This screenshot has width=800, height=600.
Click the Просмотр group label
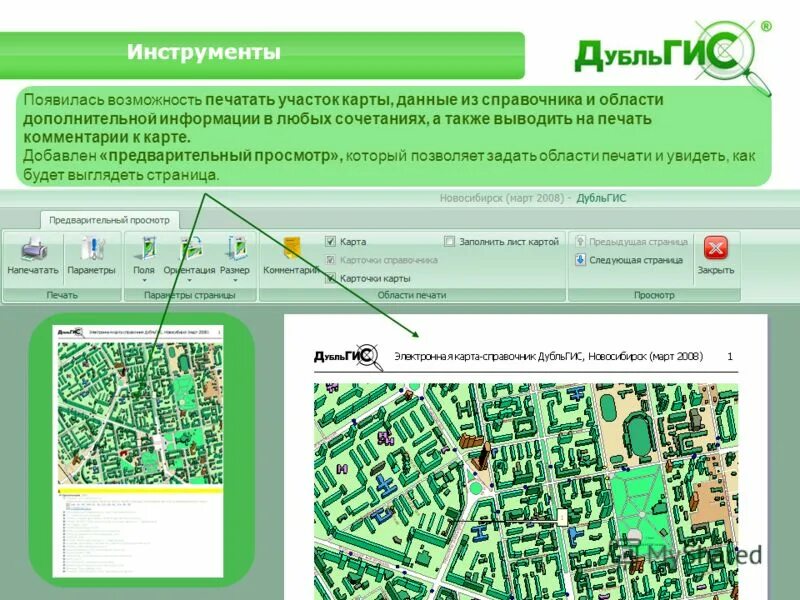pyautogui.click(x=654, y=295)
